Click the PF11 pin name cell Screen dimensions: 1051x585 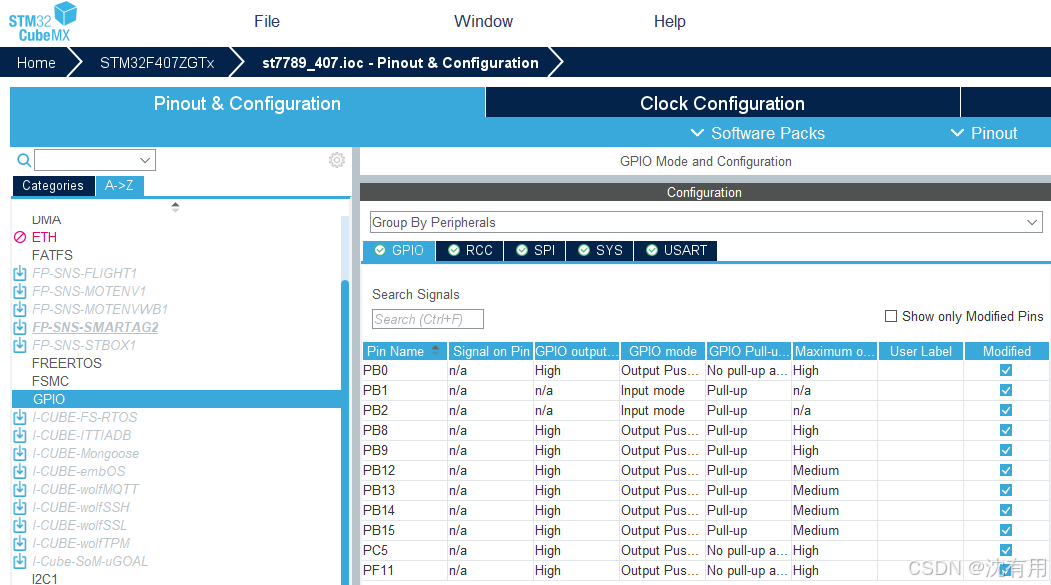(404, 570)
